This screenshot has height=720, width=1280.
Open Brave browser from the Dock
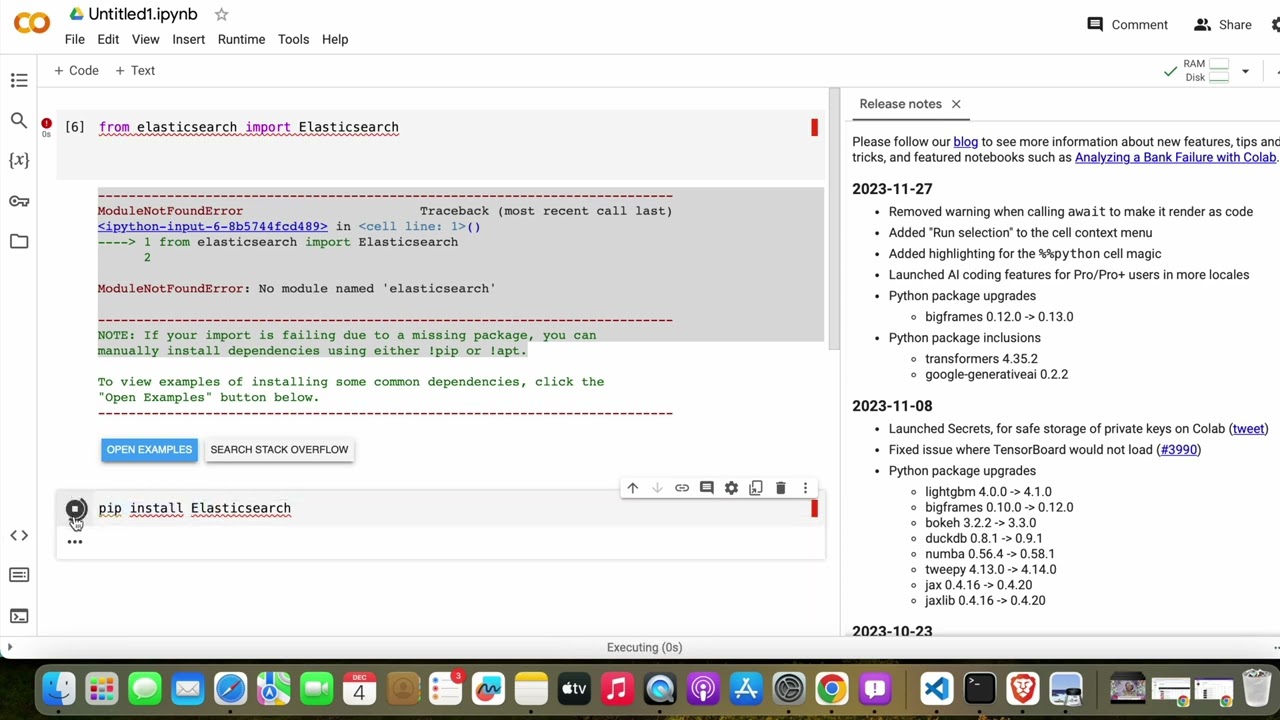coord(1023,689)
